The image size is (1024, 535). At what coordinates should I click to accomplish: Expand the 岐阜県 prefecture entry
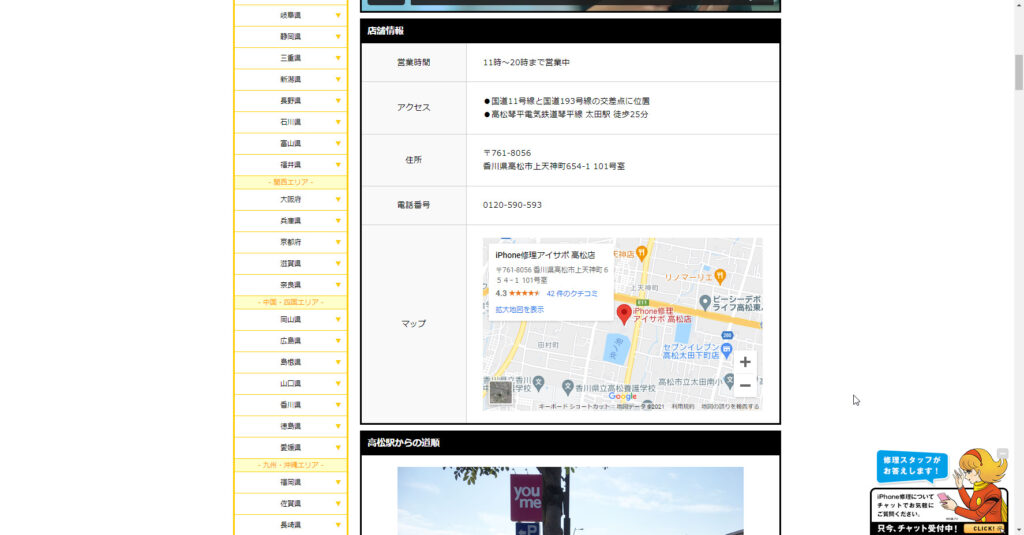click(291, 15)
